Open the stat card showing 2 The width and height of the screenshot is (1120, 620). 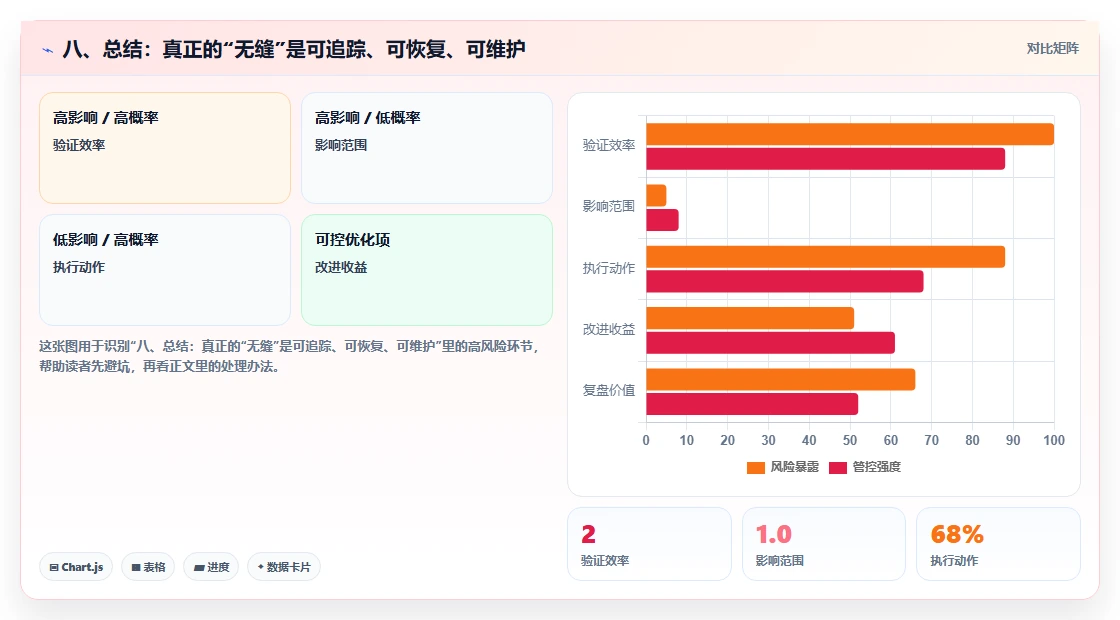coord(649,544)
